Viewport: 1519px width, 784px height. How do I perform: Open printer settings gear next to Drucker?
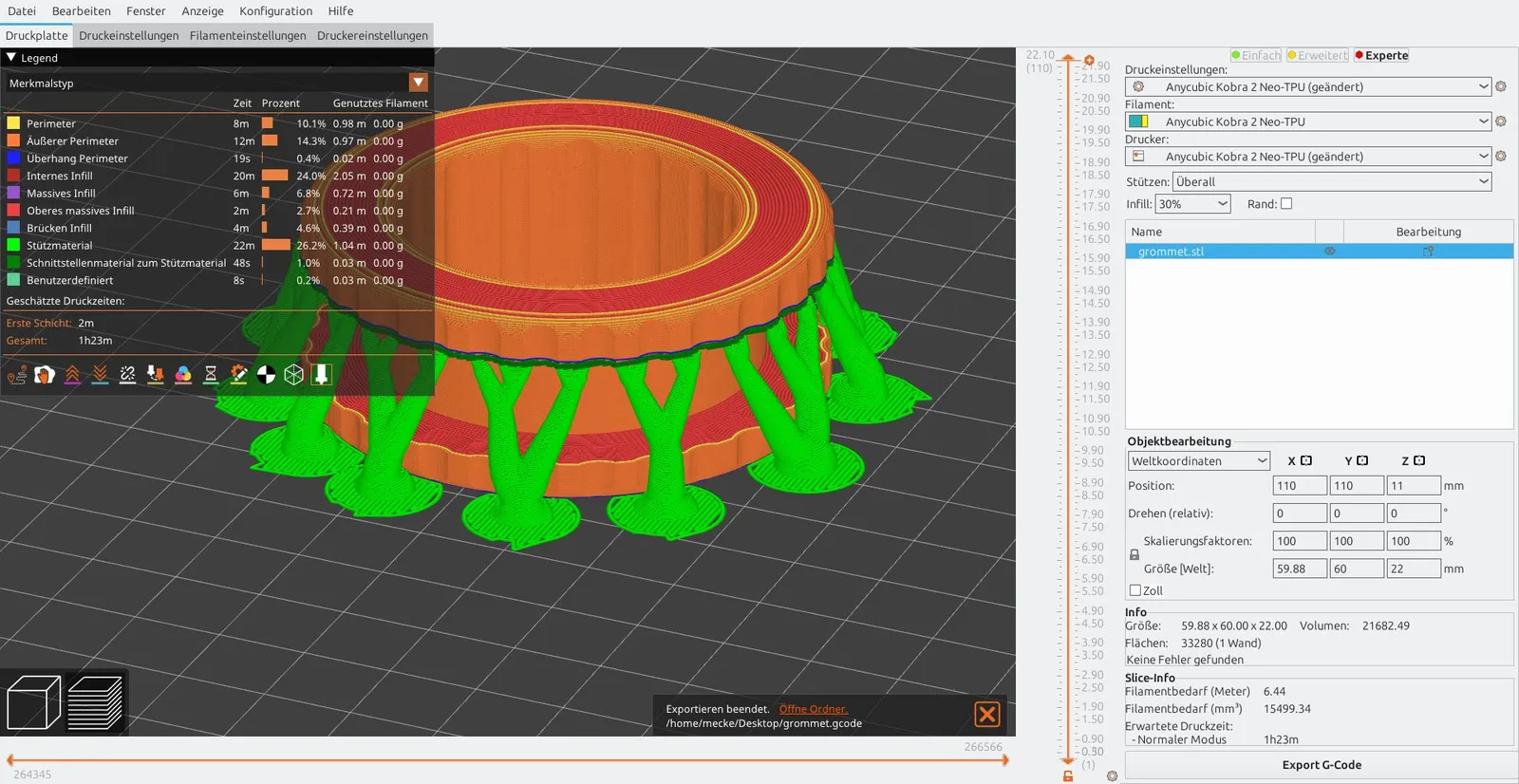(1501, 157)
